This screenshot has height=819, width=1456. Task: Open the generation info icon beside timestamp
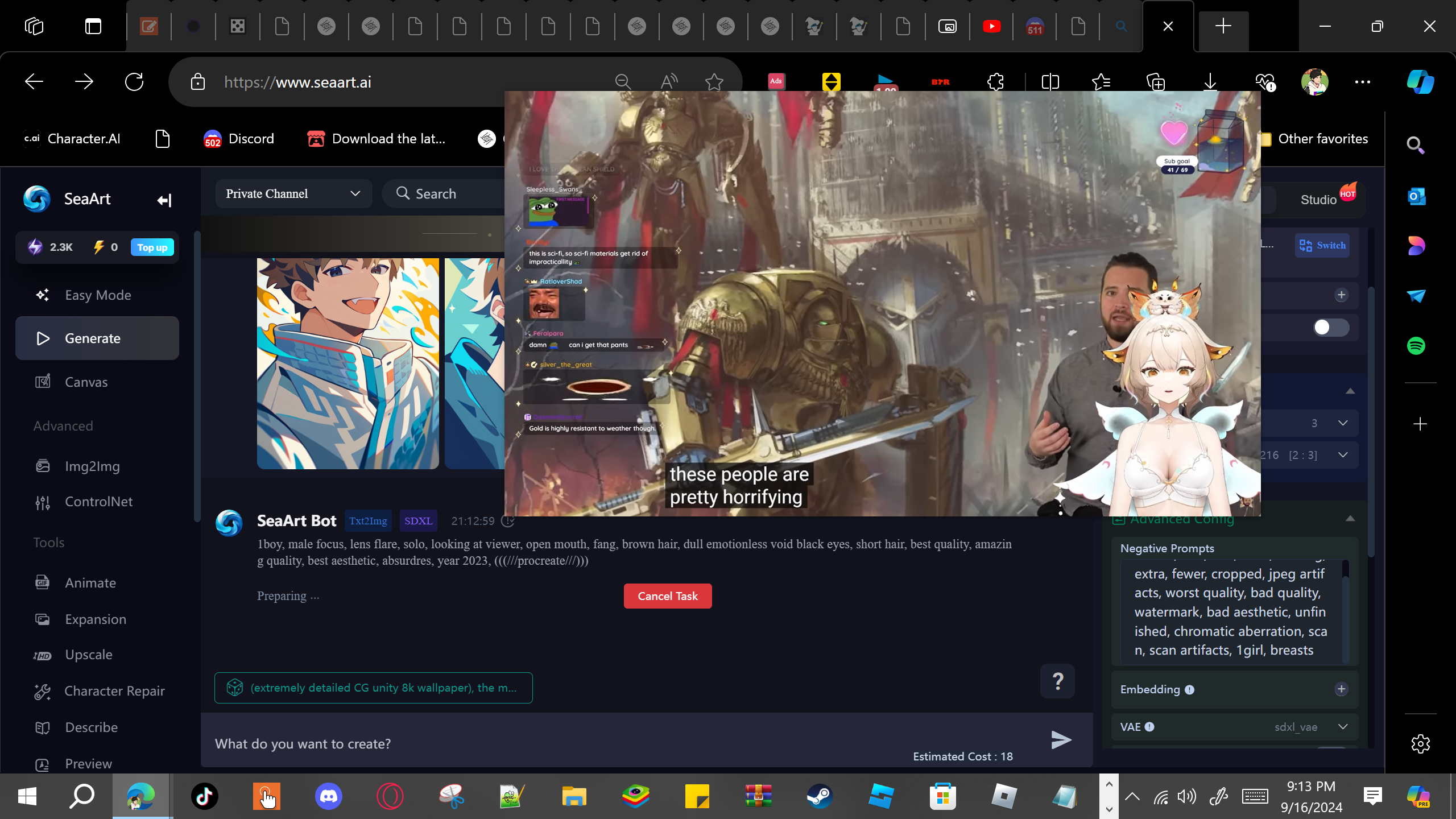[x=507, y=521]
